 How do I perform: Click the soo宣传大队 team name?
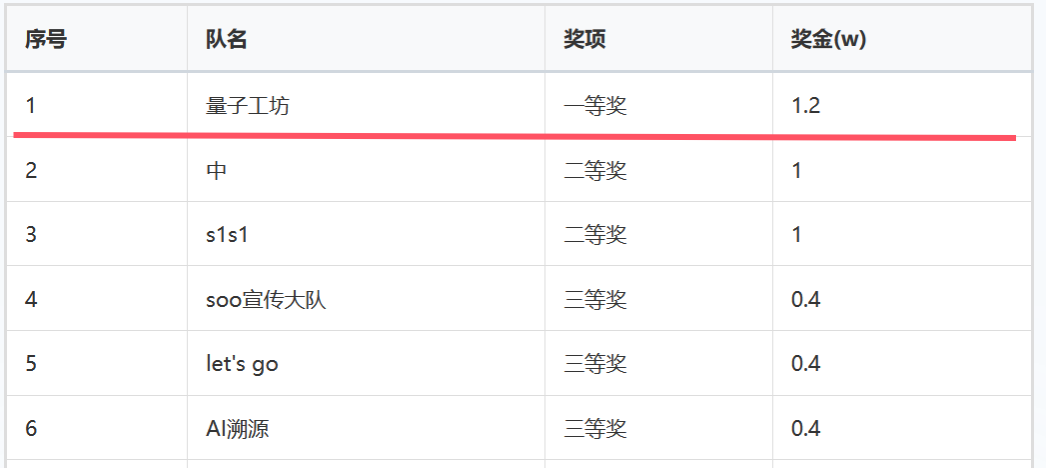266,299
